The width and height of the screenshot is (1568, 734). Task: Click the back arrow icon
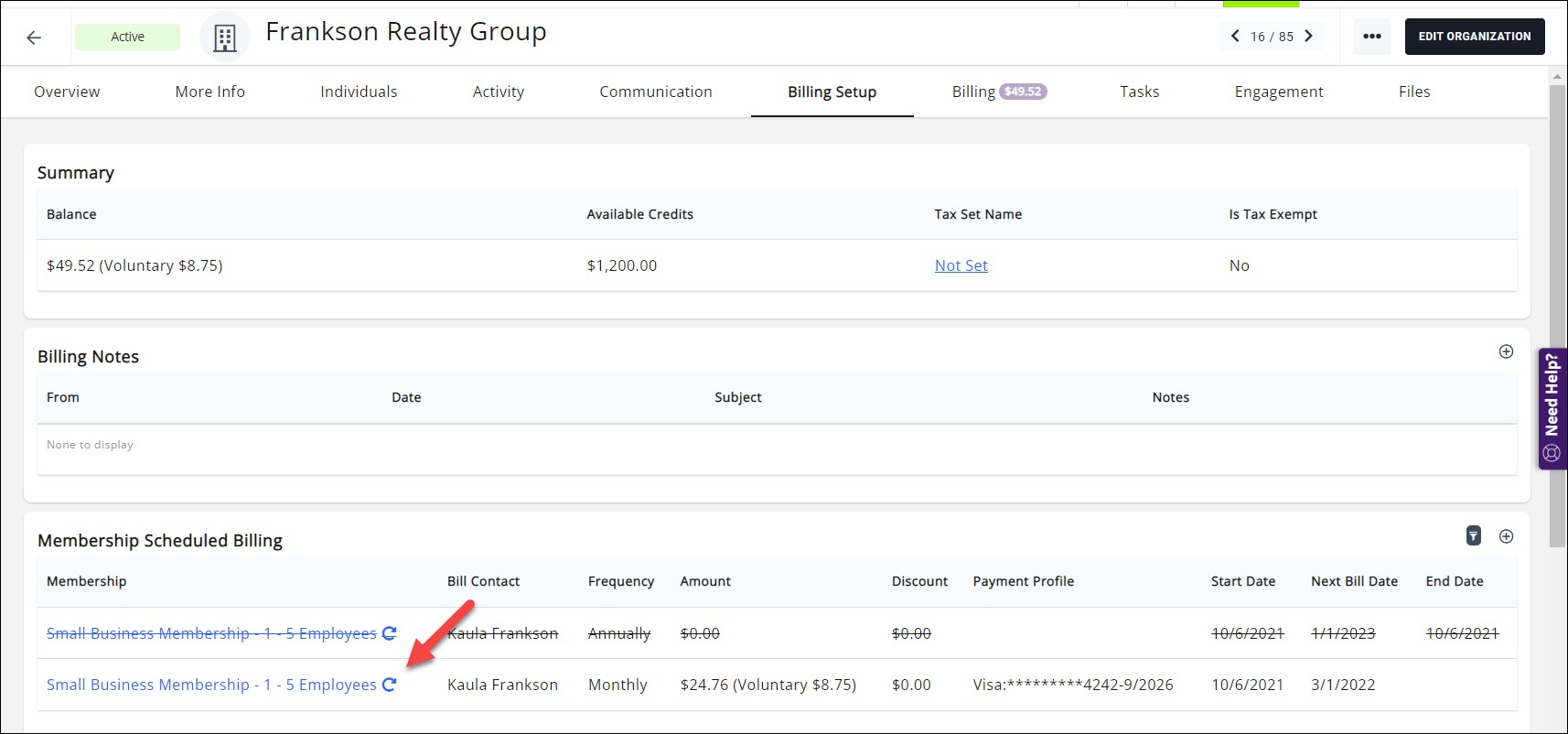point(34,38)
